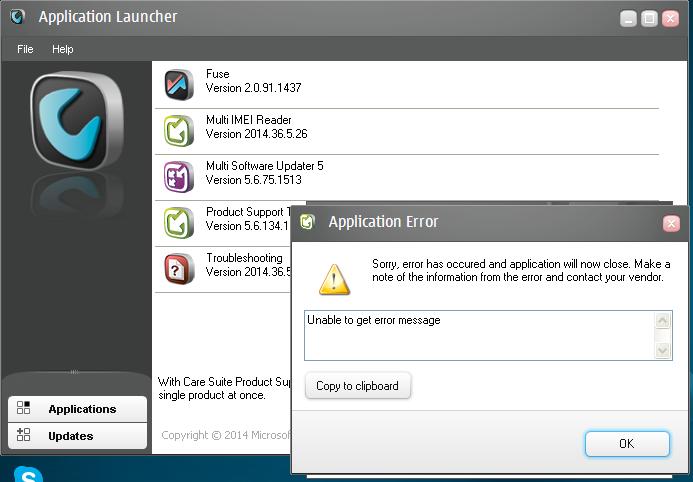Viewport: 693px width, 482px height.
Task: Close the Application Launcher window
Action: (x=670, y=19)
